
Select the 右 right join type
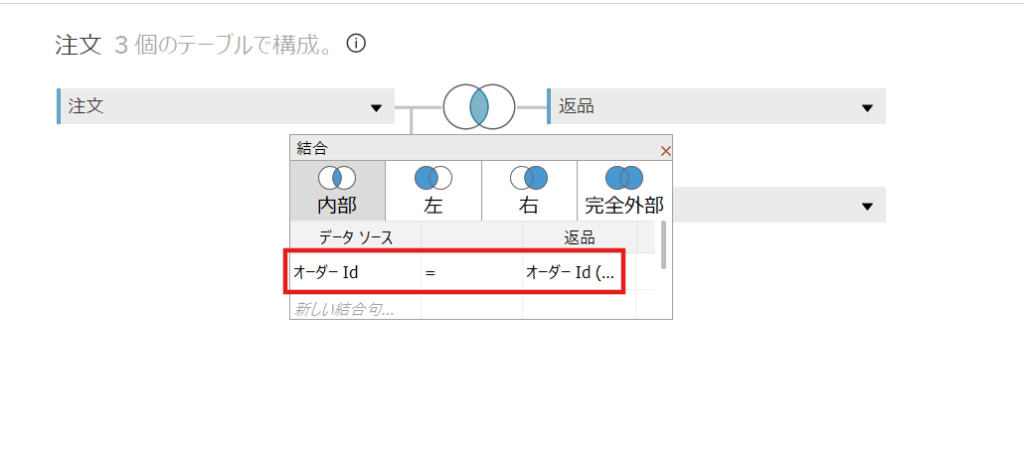(529, 190)
